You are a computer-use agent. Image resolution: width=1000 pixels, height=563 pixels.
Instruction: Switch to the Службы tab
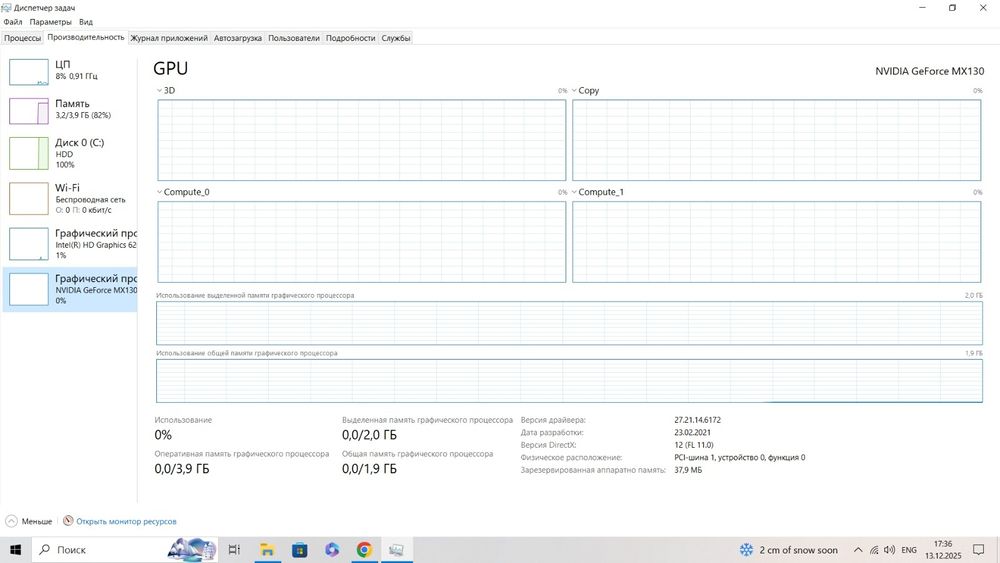tap(395, 38)
